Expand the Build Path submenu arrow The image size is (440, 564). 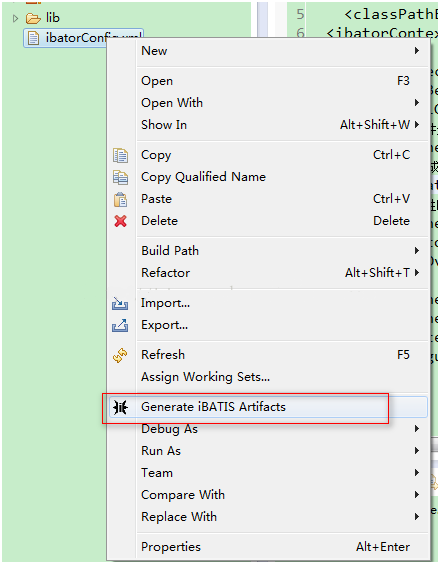click(417, 251)
